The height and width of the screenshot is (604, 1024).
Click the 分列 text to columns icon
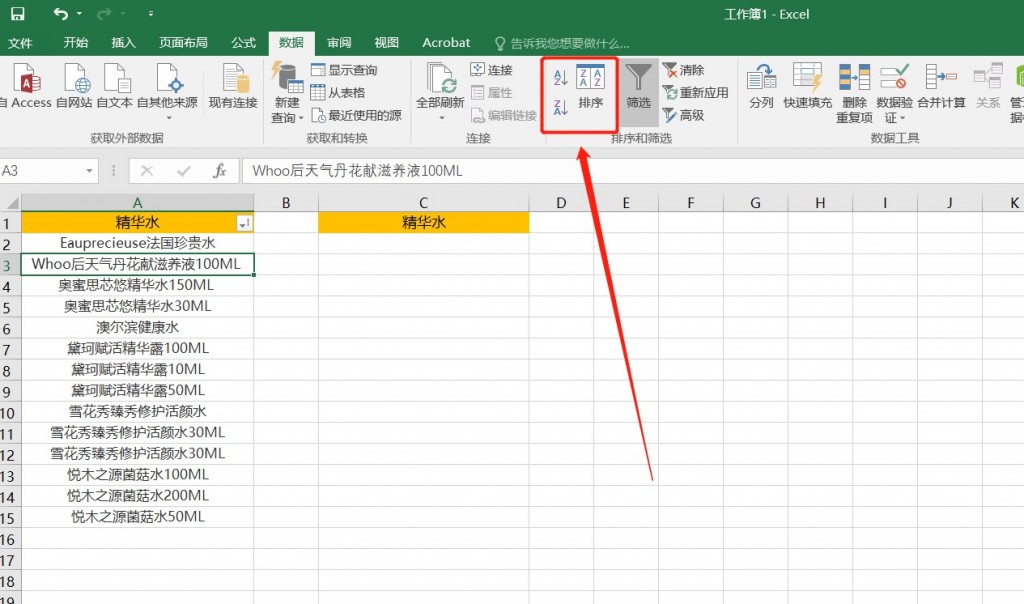tap(761, 86)
